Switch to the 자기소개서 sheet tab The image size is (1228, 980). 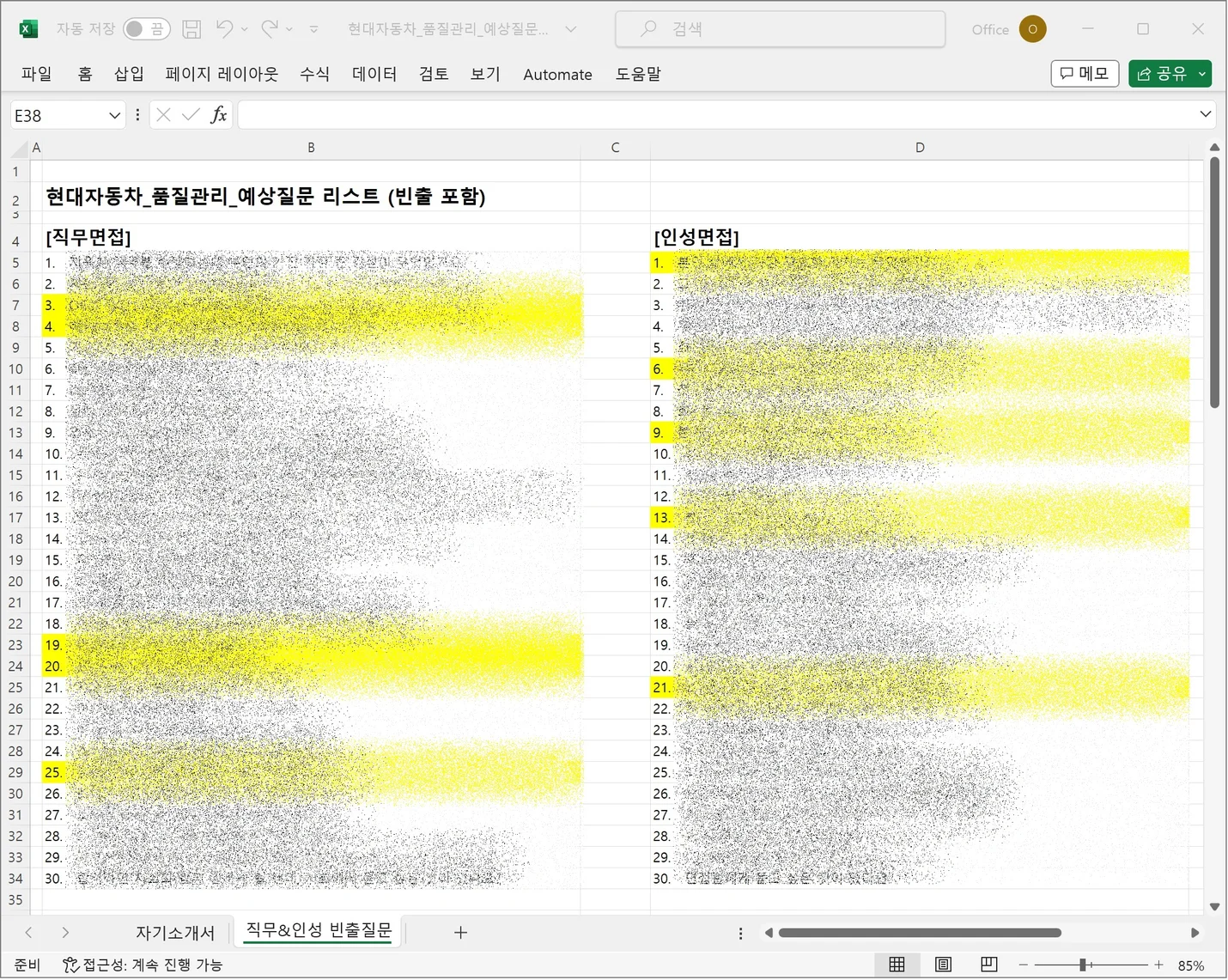click(175, 933)
